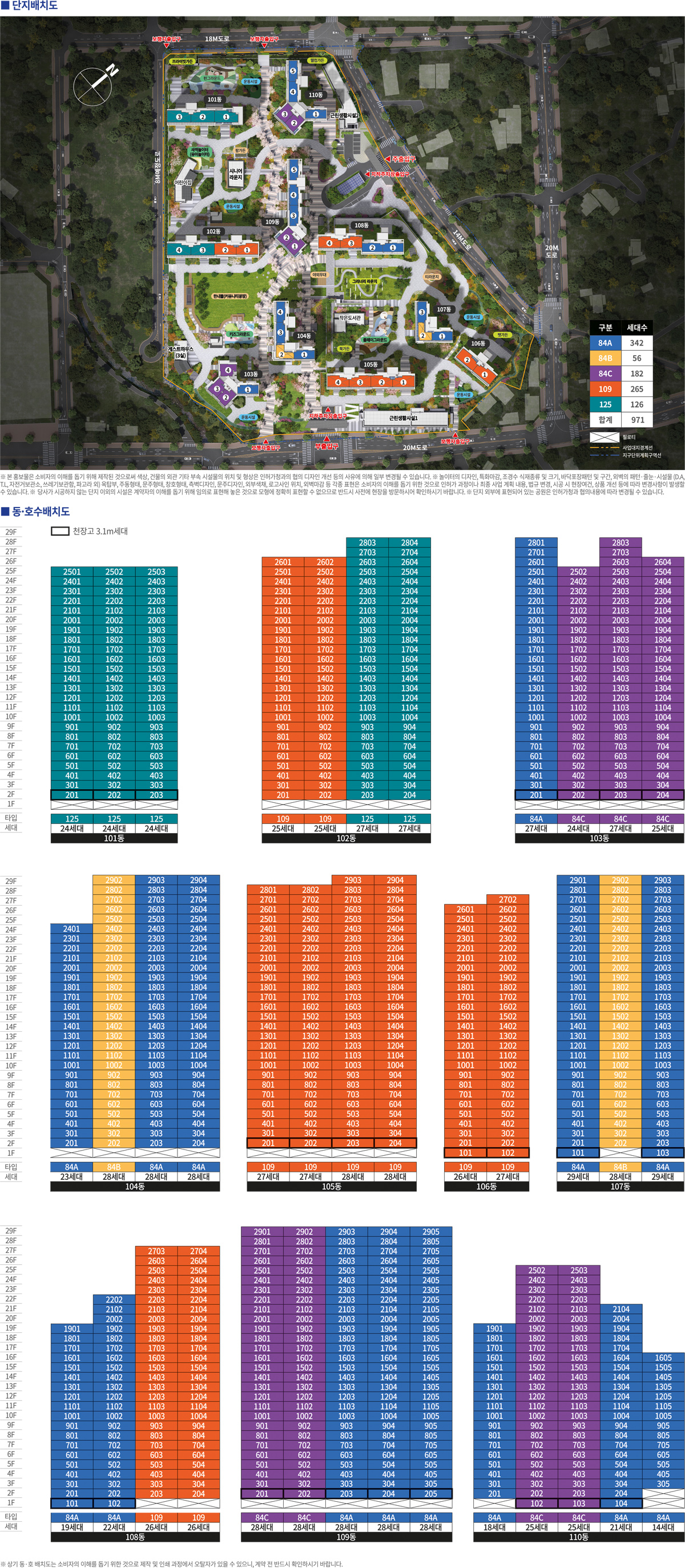The image size is (685, 1568).
Task: Click unit 2901 in the 107동 table
Action: (x=578, y=880)
